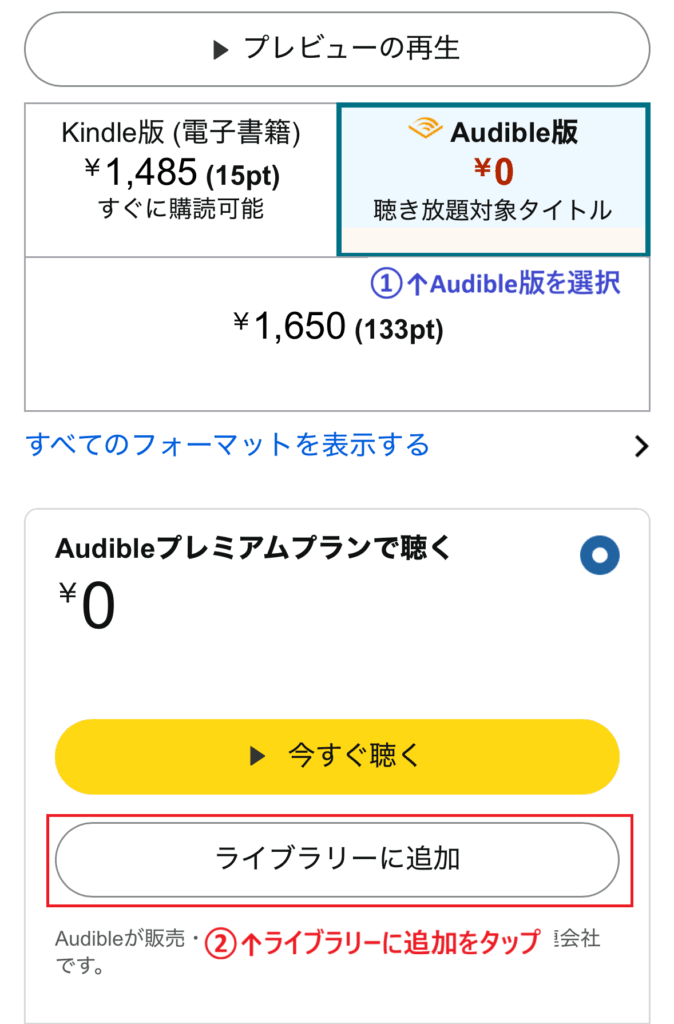Click the red ¥0 price in Audible版
This screenshot has height=1024, width=674.
point(494,172)
